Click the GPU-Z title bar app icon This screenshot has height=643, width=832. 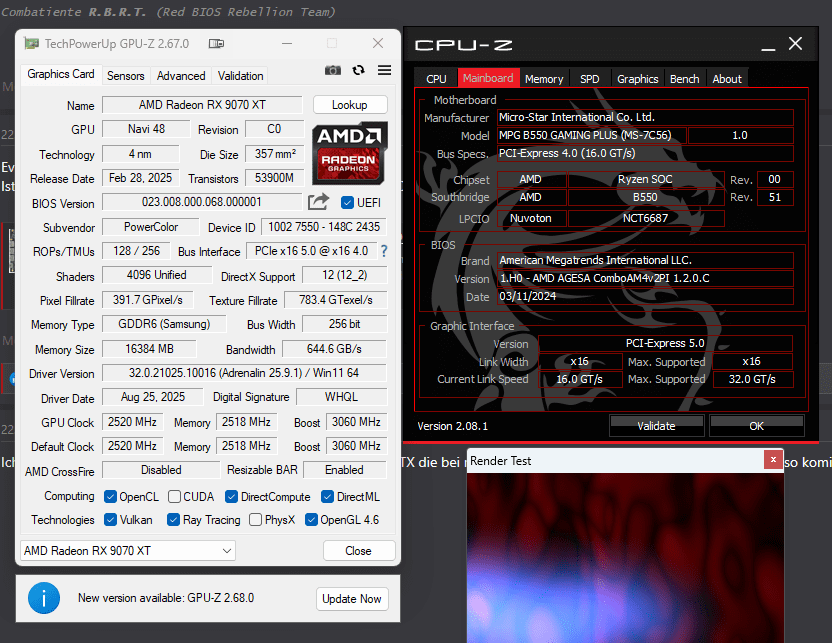[x=31, y=44]
